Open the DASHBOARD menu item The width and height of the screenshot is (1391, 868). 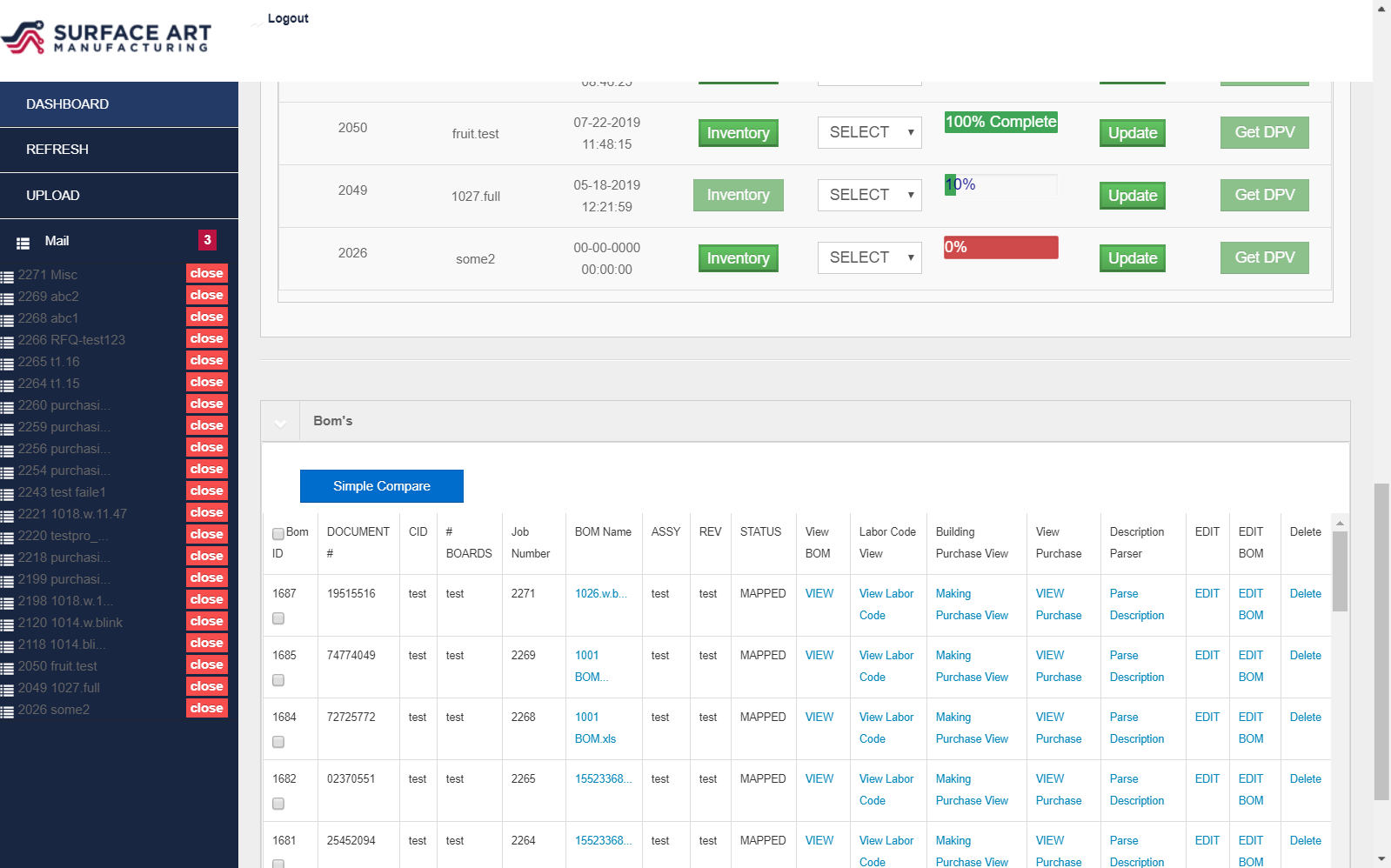[x=68, y=104]
